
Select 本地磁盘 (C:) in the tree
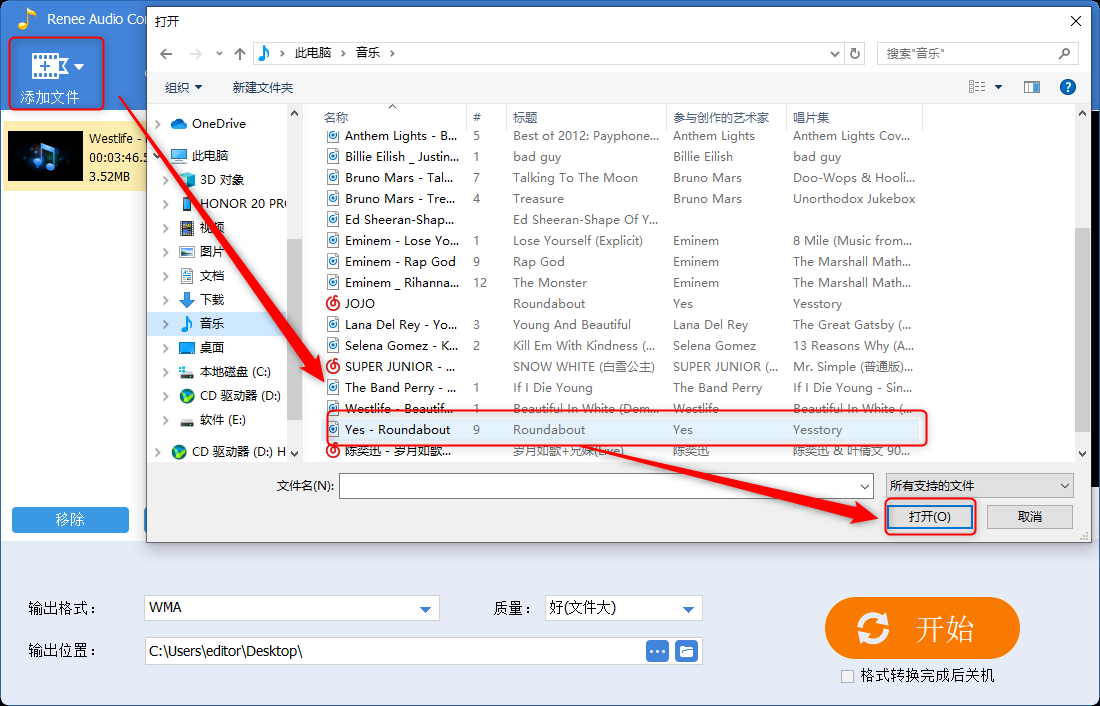234,372
